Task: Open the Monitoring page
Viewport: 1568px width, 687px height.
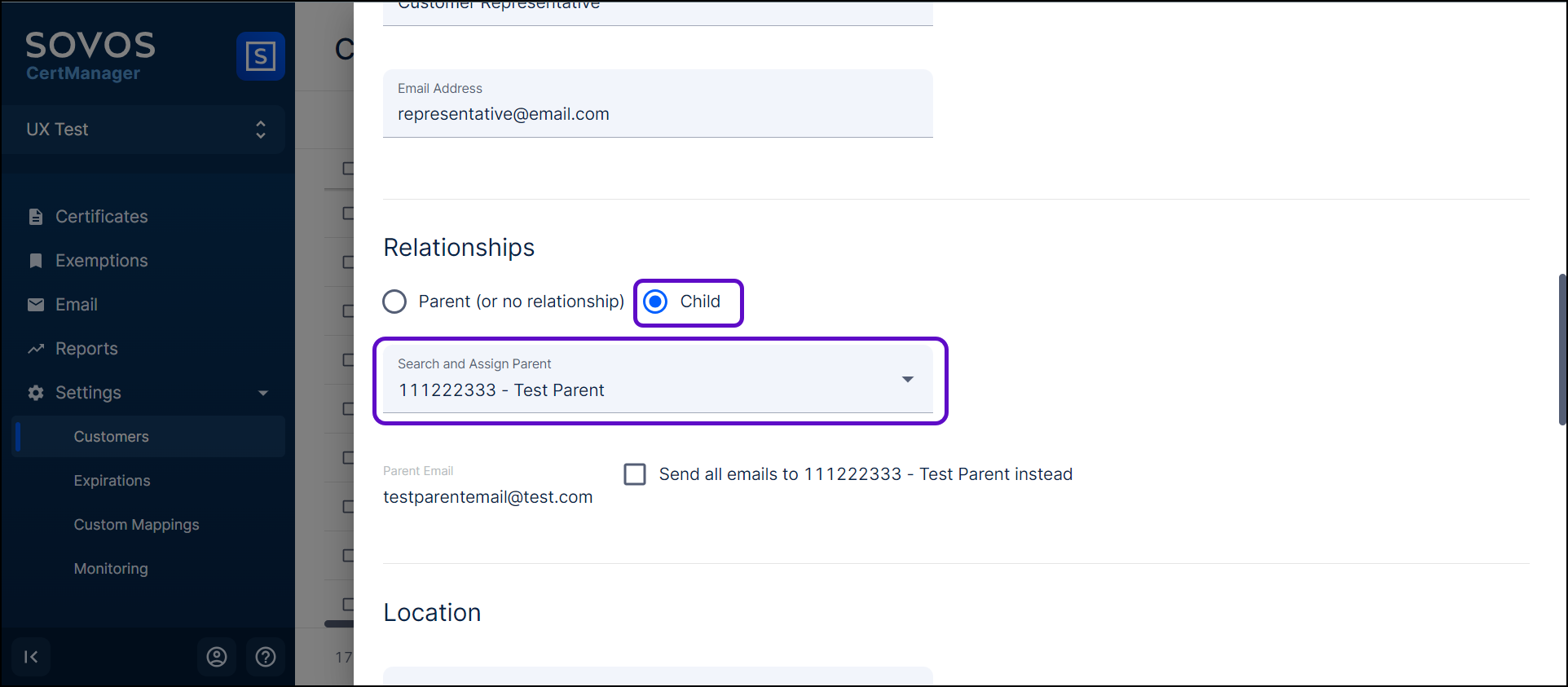Action: point(111,569)
